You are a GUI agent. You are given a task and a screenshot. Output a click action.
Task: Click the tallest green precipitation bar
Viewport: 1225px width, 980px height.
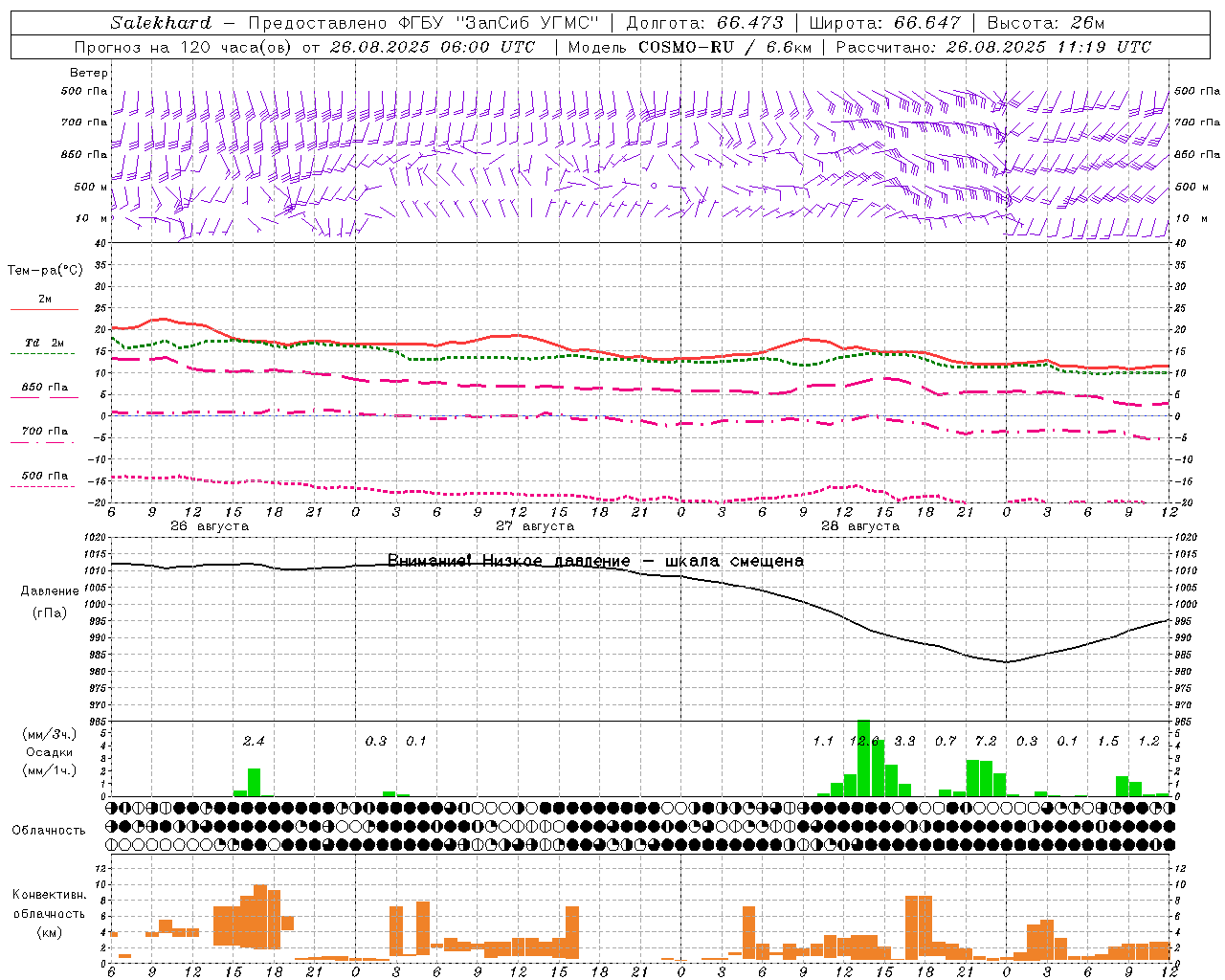(x=863, y=758)
